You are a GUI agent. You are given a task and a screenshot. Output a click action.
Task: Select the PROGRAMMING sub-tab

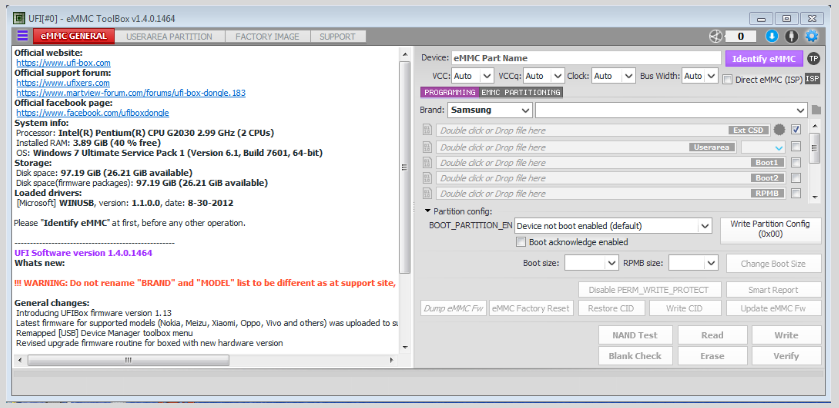pyautogui.click(x=449, y=93)
